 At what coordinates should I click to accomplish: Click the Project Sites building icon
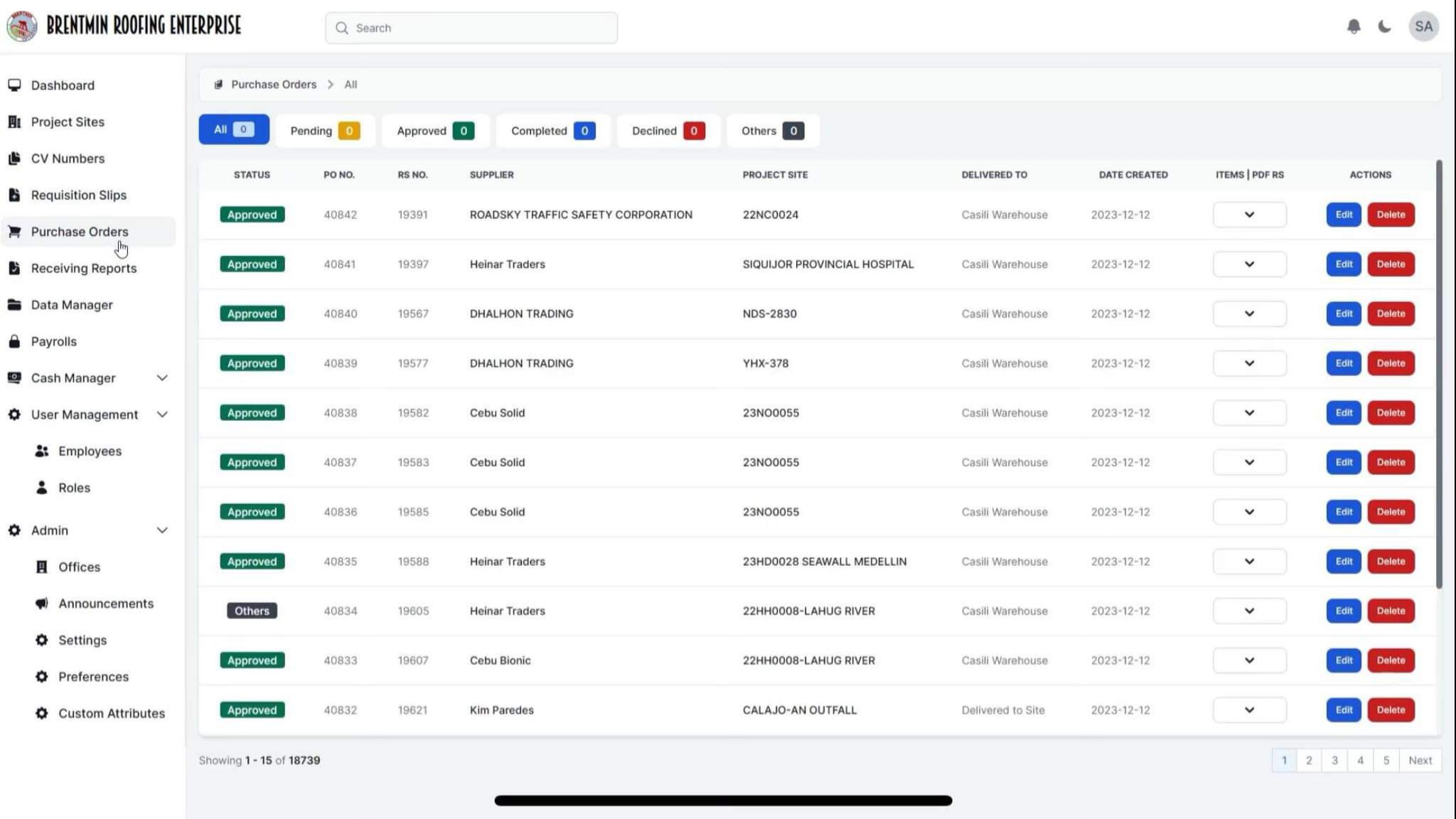[14, 122]
